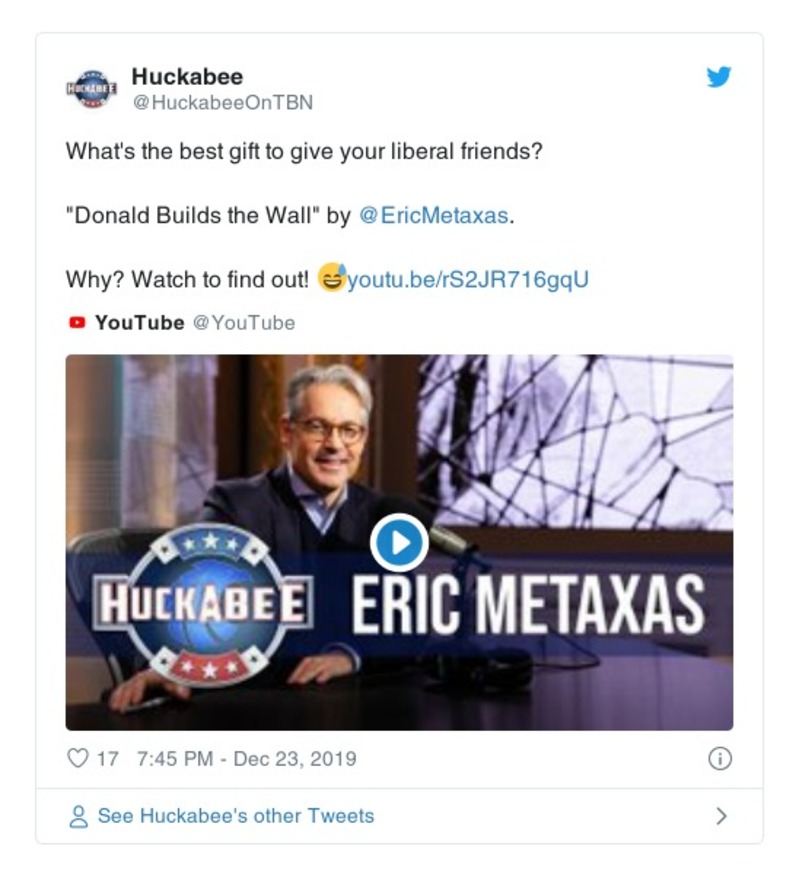The height and width of the screenshot is (881, 799).
Task: Open the @EricMetaxas mention link
Action: (434, 216)
